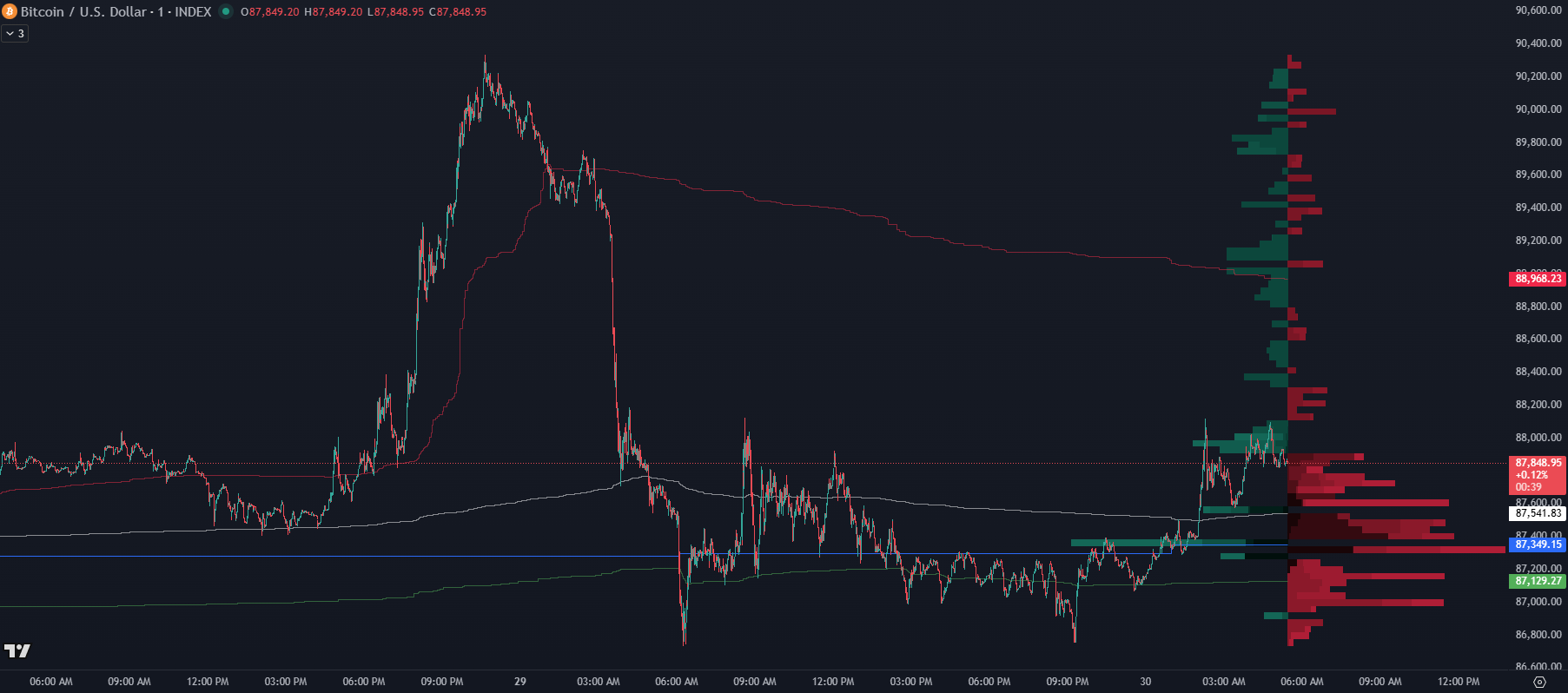Click the green market status dot

226,12
